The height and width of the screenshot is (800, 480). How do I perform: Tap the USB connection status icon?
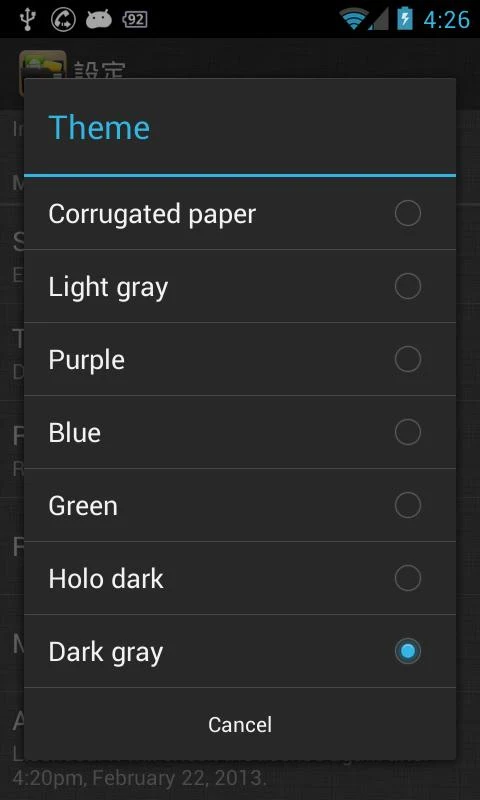tap(26, 19)
